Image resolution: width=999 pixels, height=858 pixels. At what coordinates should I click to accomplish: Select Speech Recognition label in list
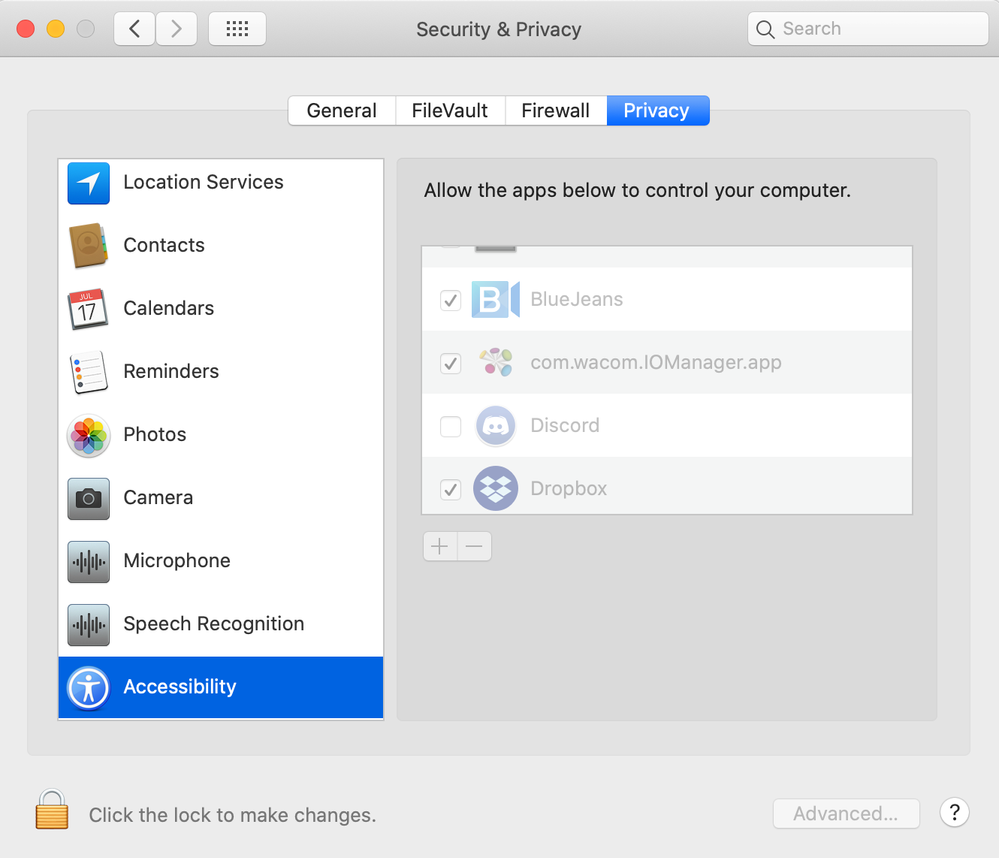click(214, 624)
